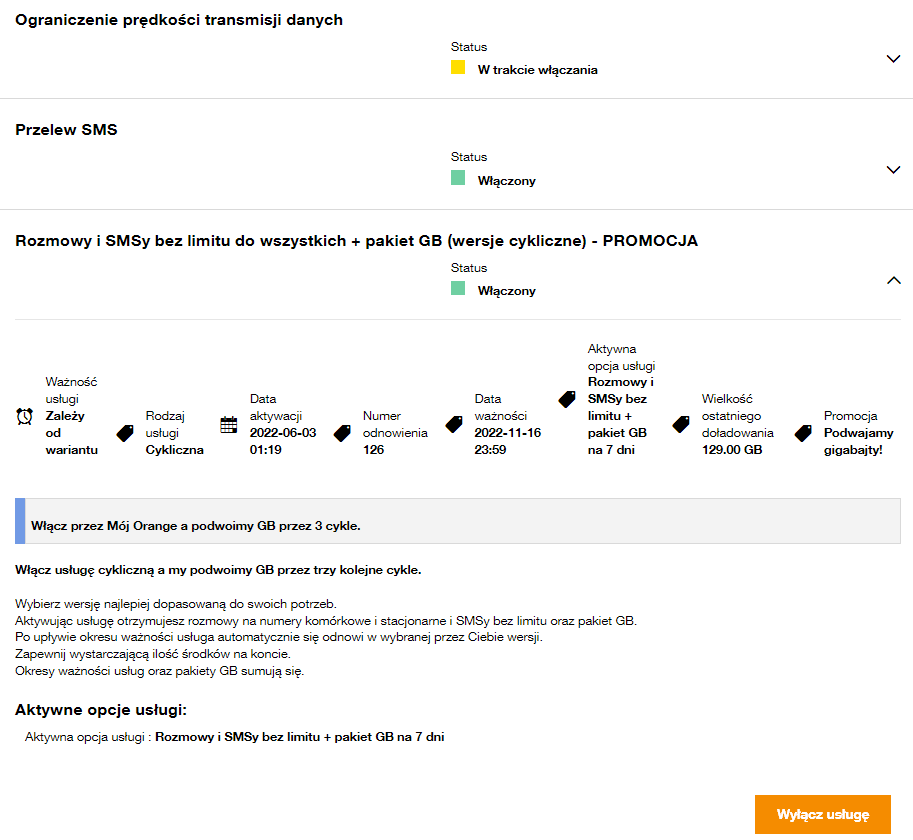The height and width of the screenshot is (840, 913).
Task: Click the tag icon by Aktywna opcja usługi
Action: (567, 398)
